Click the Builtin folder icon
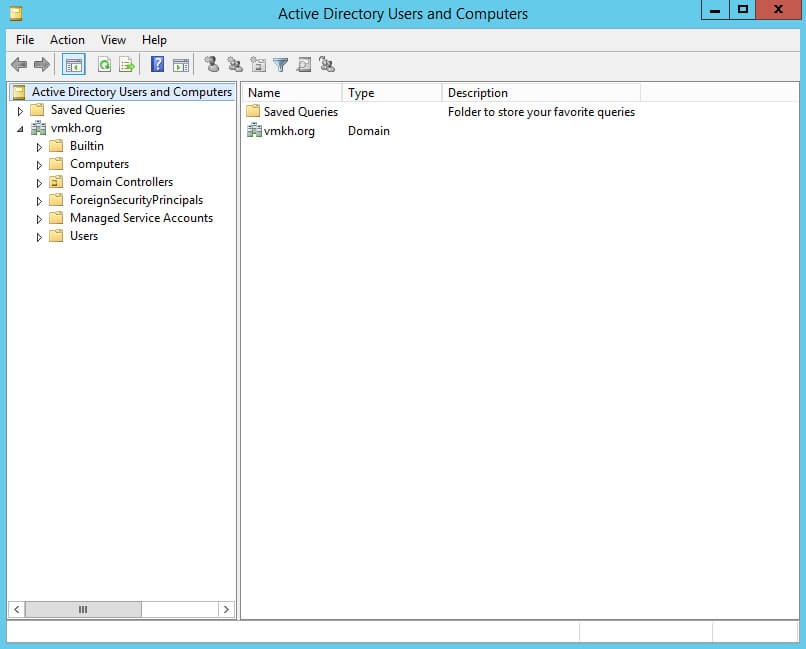This screenshot has height=649, width=806. click(x=56, y=146)
